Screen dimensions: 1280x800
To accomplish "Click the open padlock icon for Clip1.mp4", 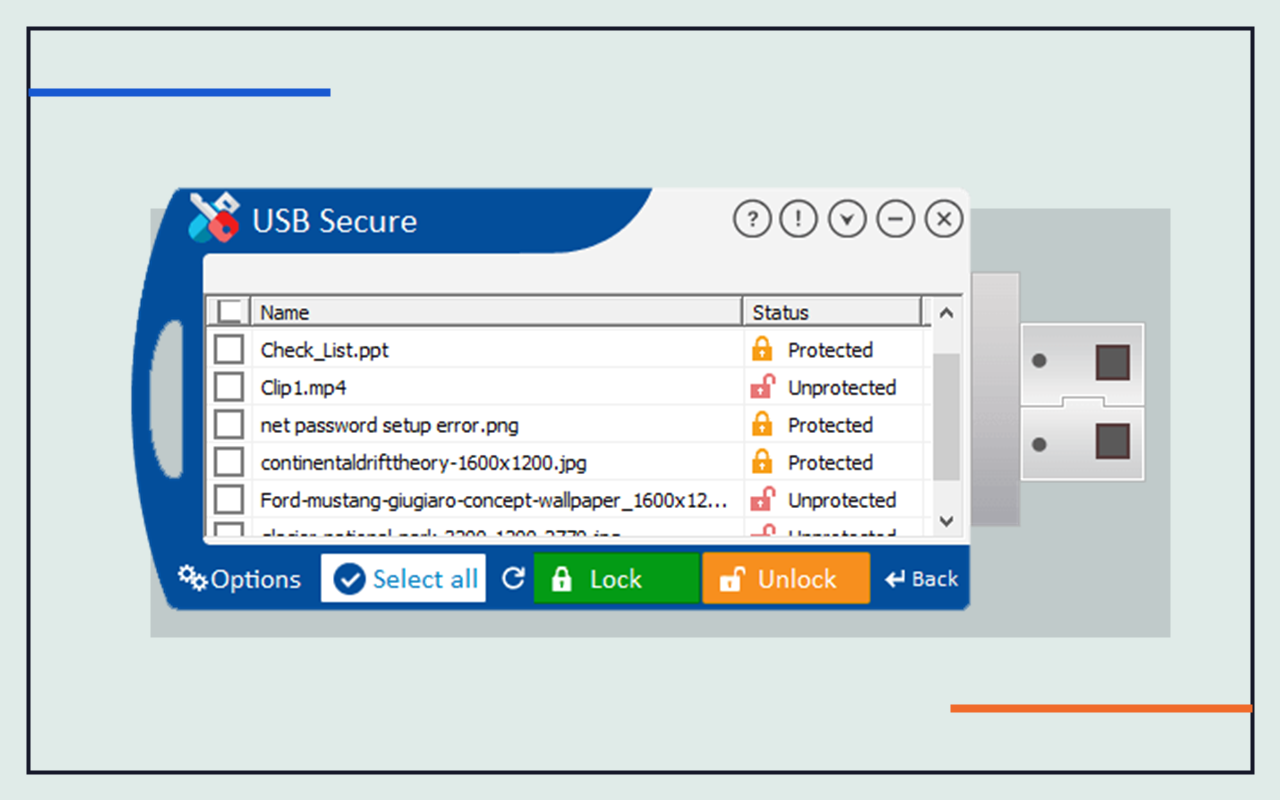I will point(762,387).
